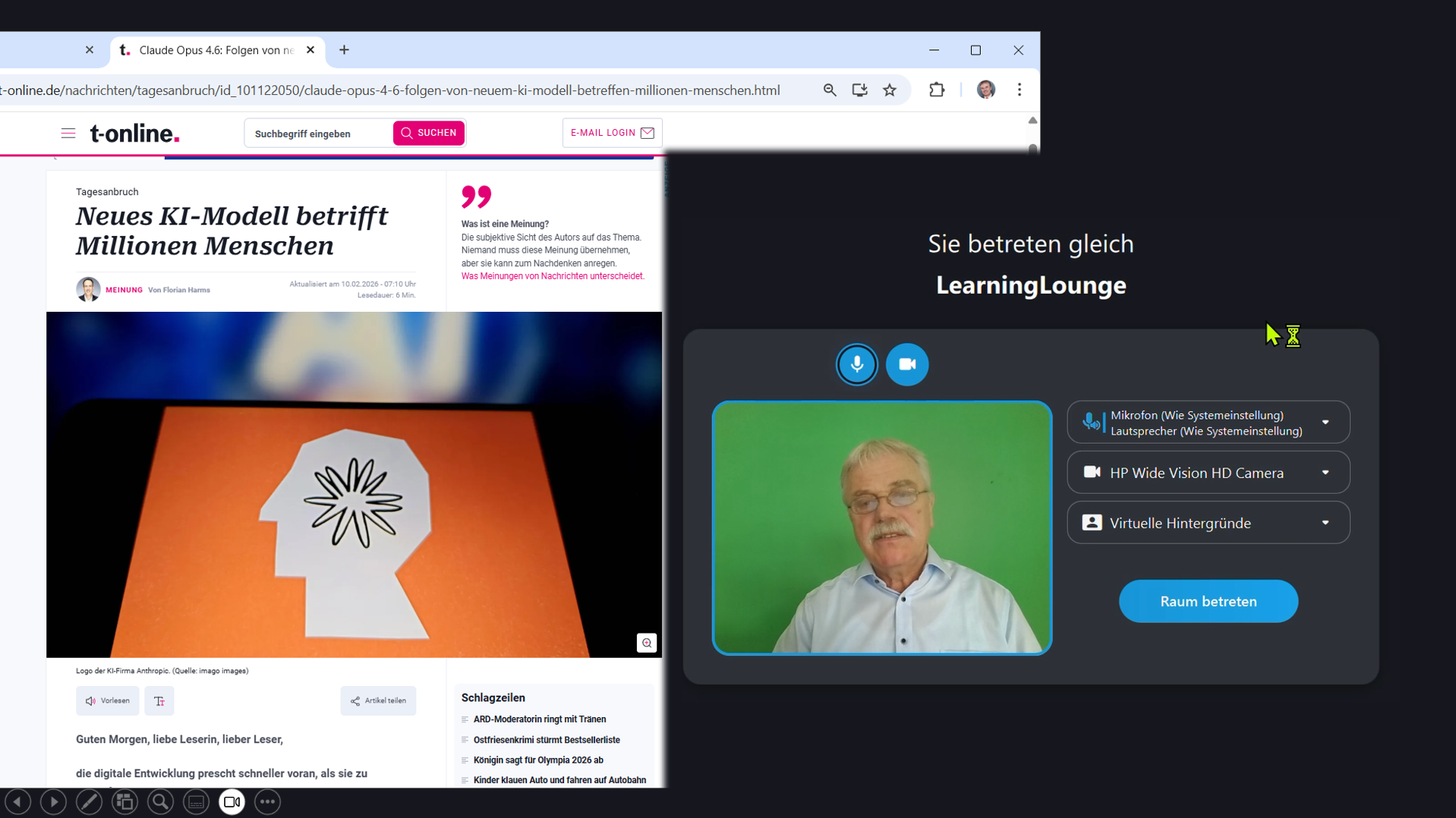Click the browser zoom magnifier icon
The width and height of the screenshot is (1456, 818).
point(830,90)
